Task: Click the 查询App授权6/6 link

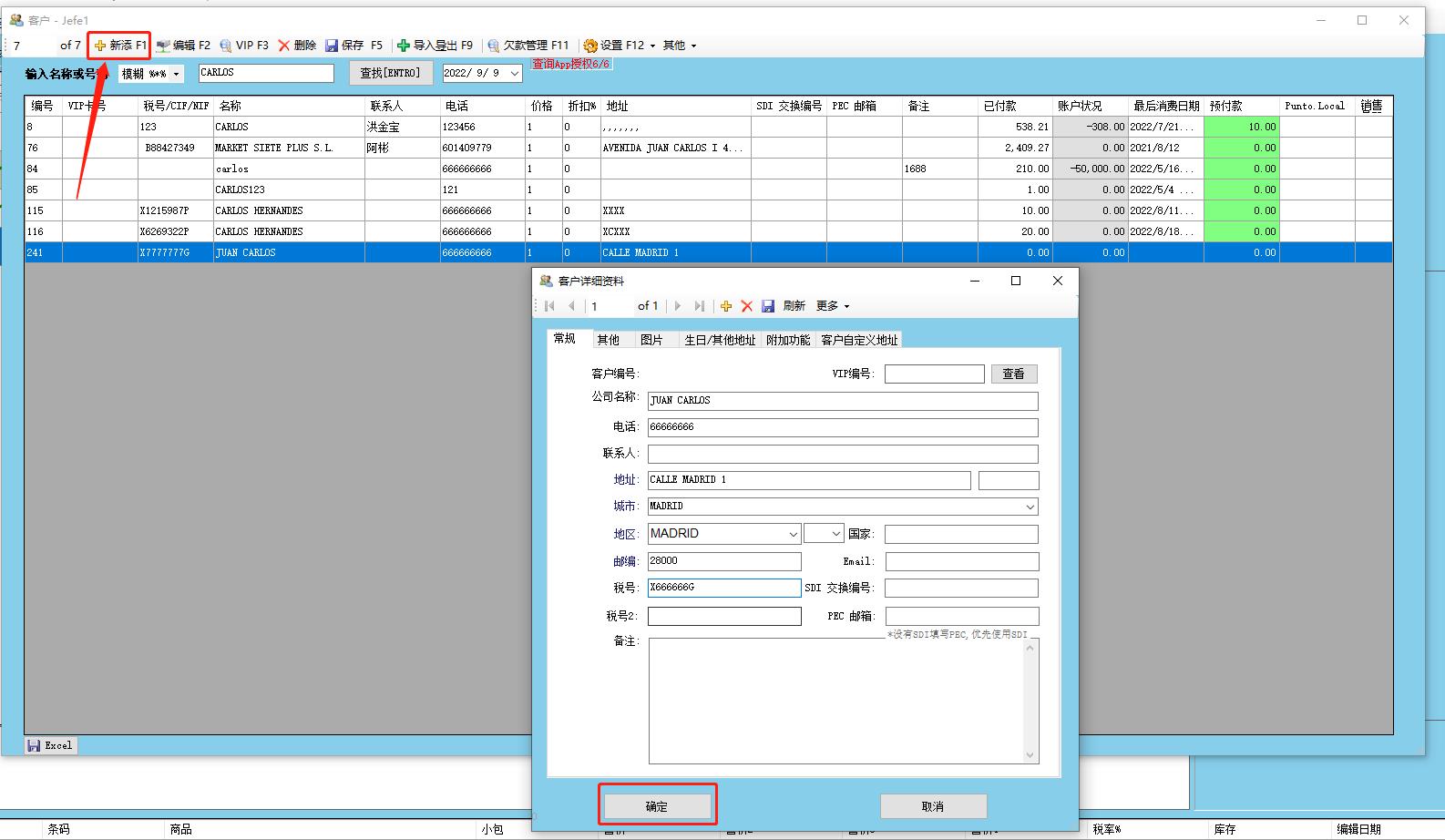Action: click(x=570, y=64)
